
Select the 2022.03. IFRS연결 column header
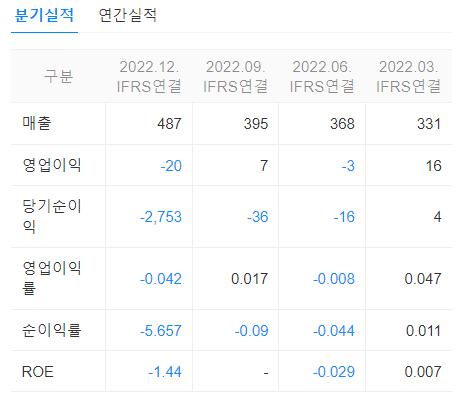coord(409,76)
